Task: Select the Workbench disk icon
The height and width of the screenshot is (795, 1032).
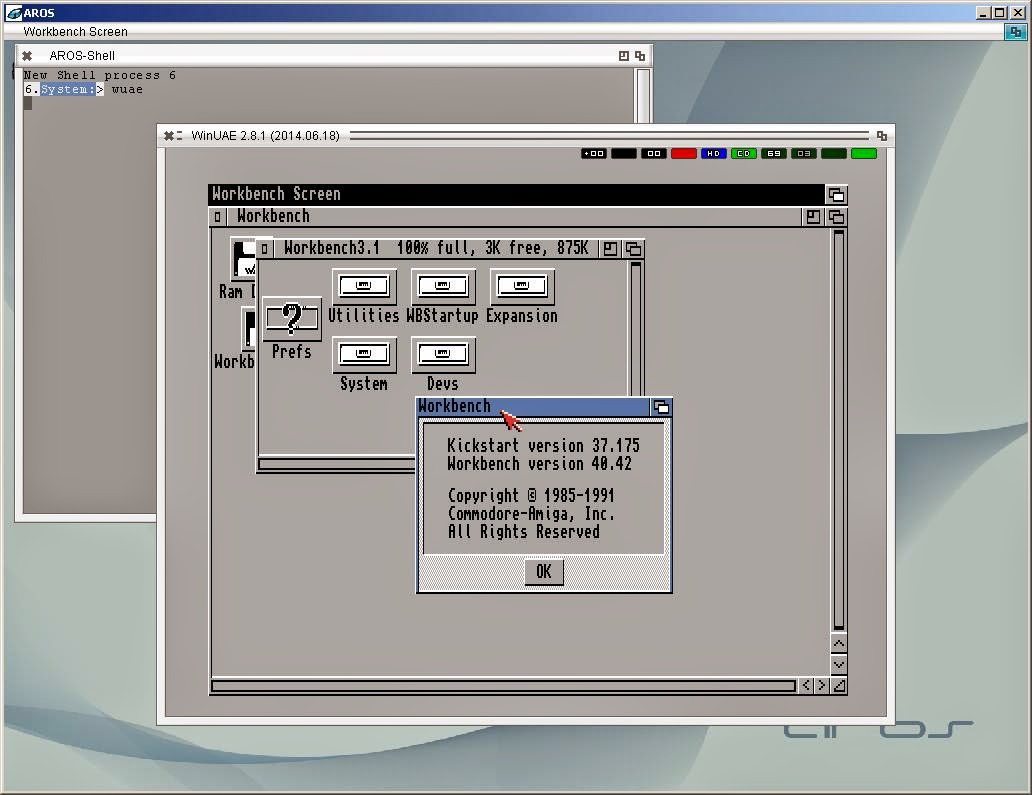Action: [x=248, y=328]
